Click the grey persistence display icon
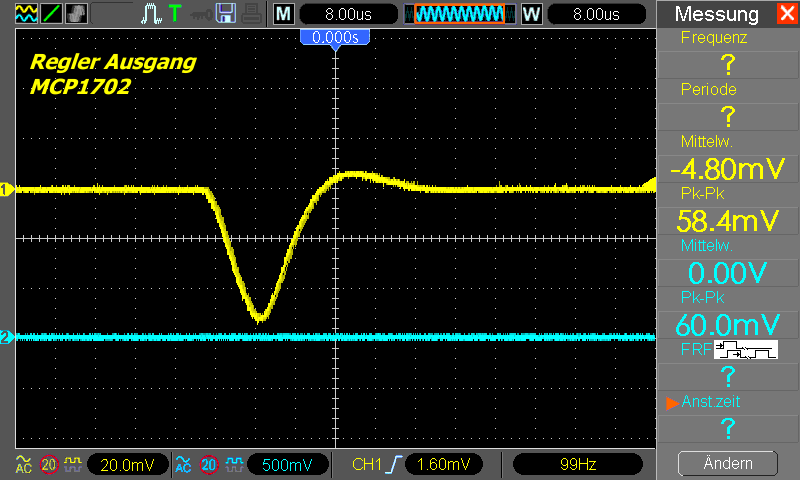 tap(76, 14)
